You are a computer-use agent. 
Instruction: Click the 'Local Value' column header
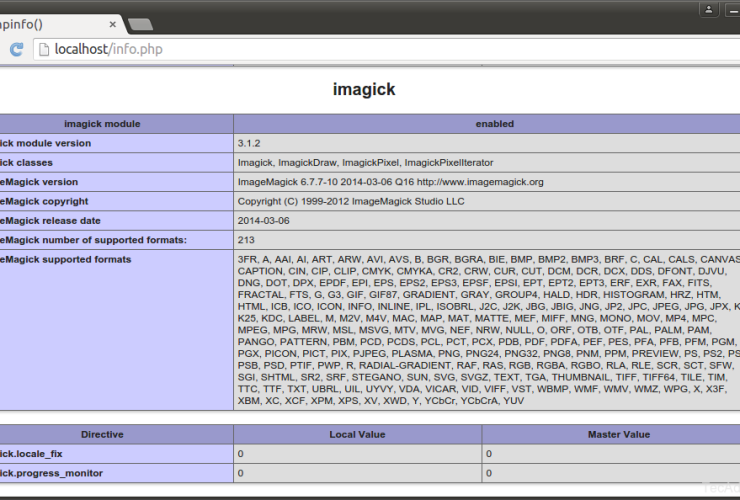point(357,434)
